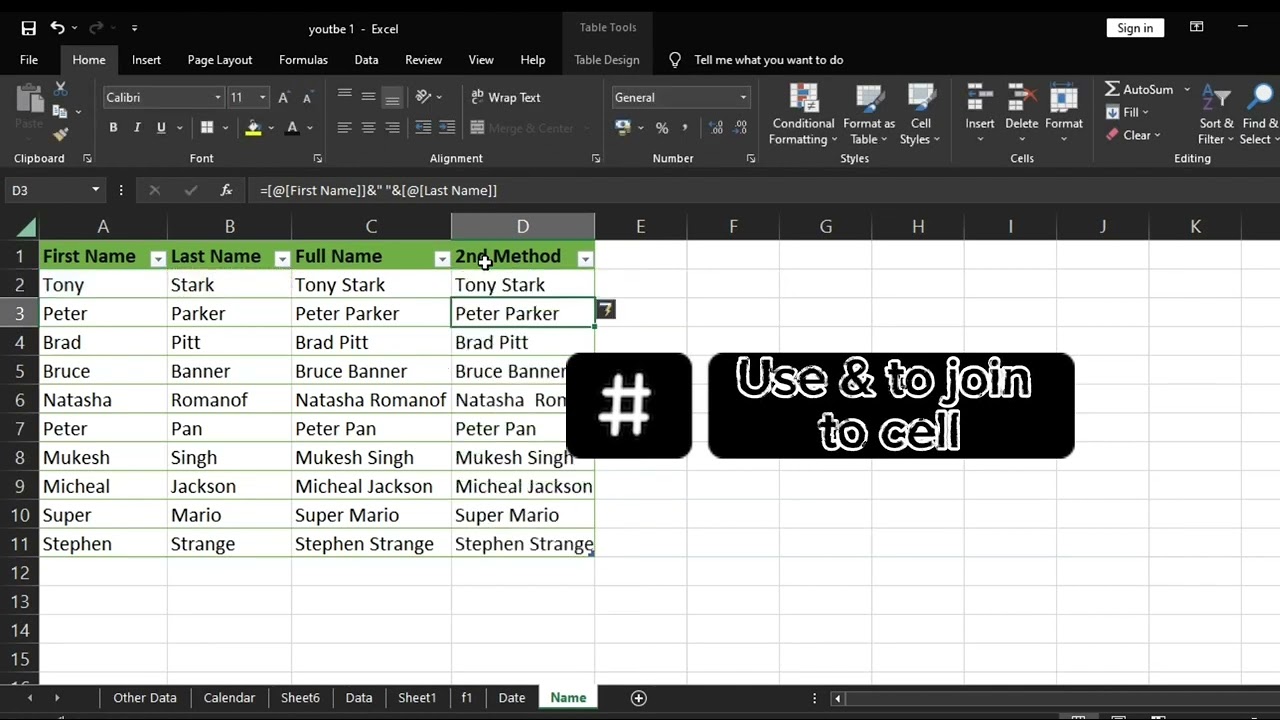
Task: Click the Bottom Align icon
Action: click(393, 97)
